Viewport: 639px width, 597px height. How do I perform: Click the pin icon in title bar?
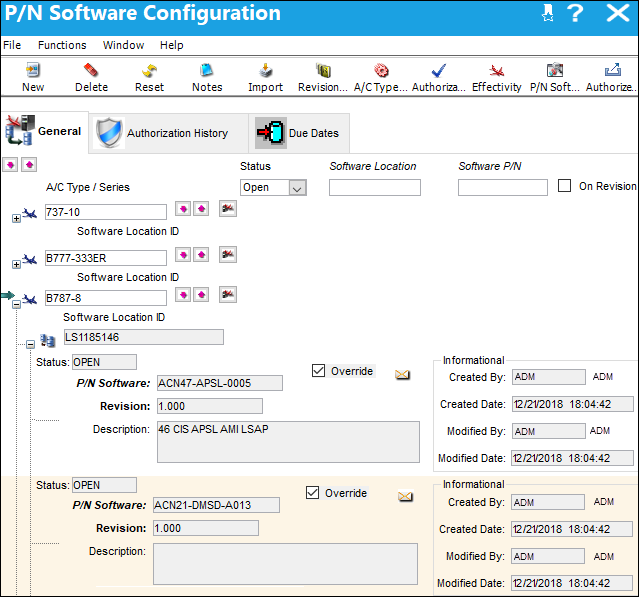[548, 13]
